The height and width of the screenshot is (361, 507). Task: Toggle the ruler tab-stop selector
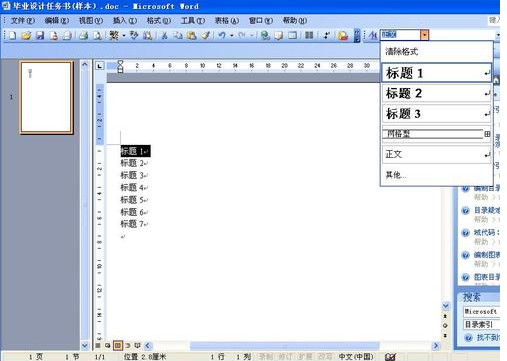pos(100,66)
